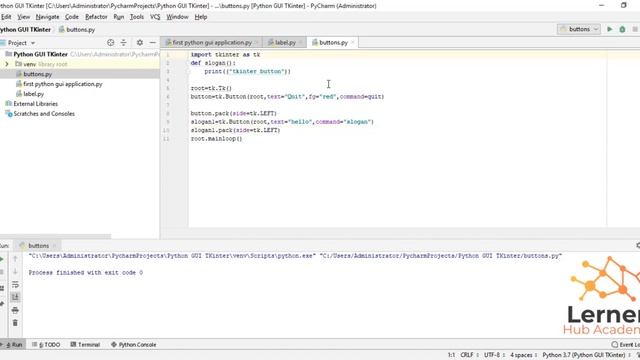
Task: Click the locate/scroll-from-source target icon
Action: (x=111, y=42)
